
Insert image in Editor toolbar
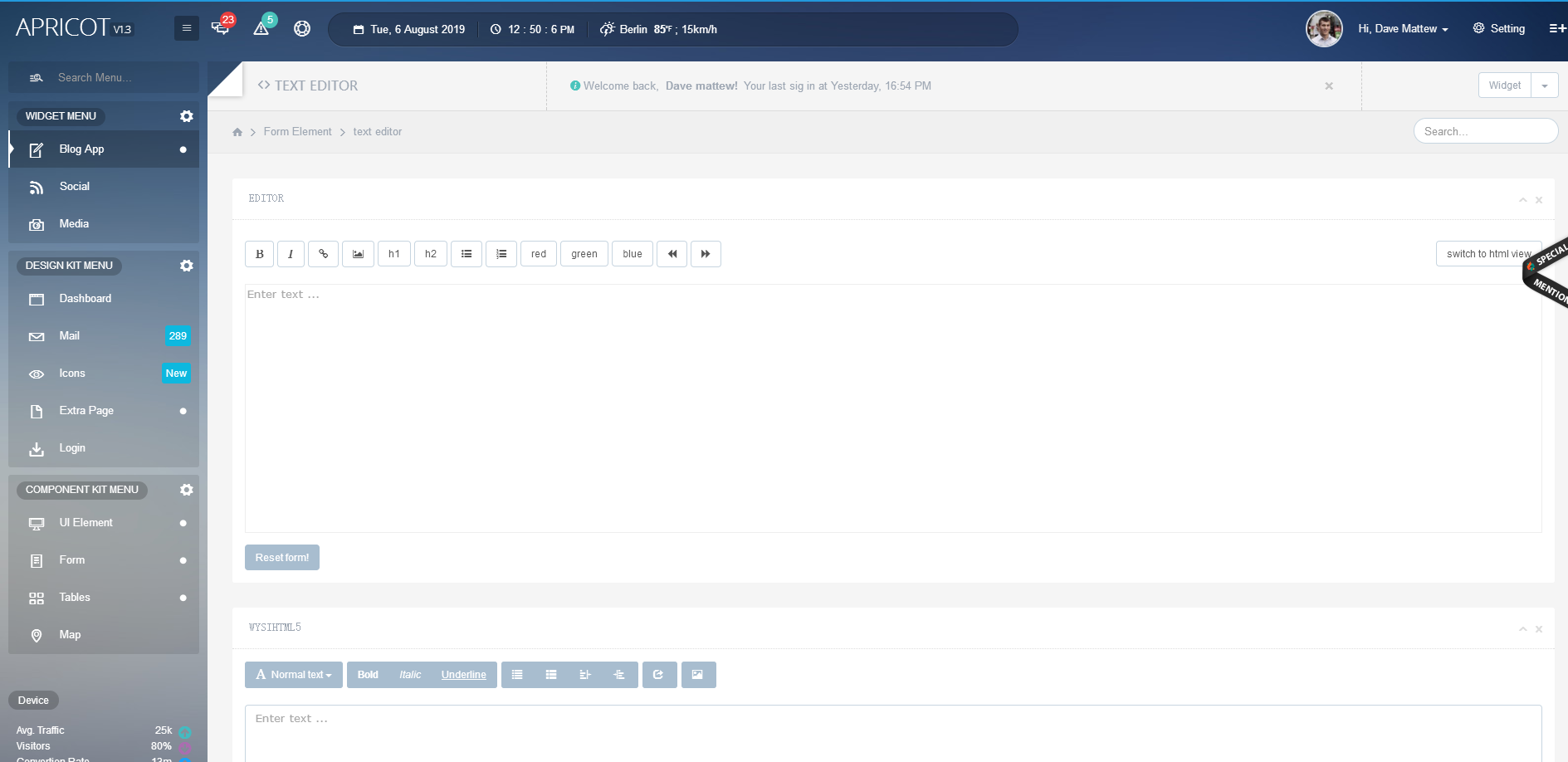[358, 254]
